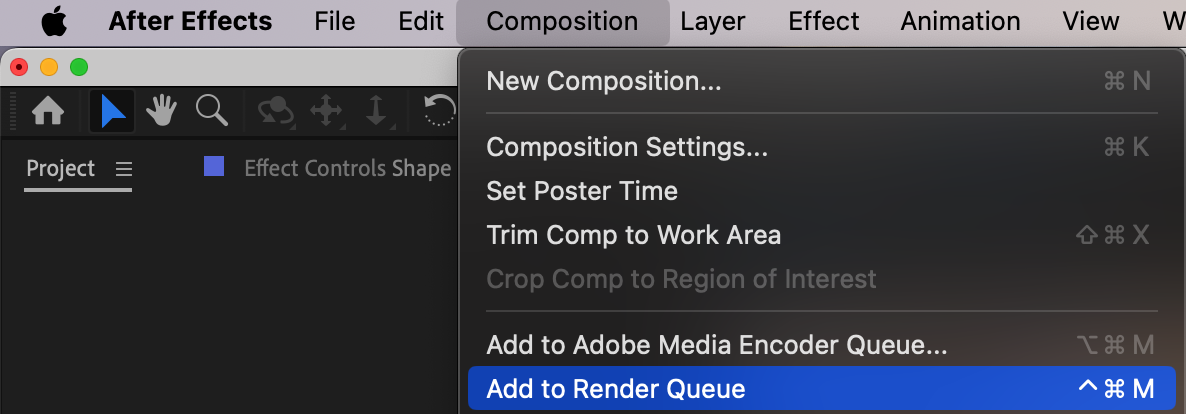1186x414 pixels.
Task: Select the Zoom magnifier tool
Action: 211,110
